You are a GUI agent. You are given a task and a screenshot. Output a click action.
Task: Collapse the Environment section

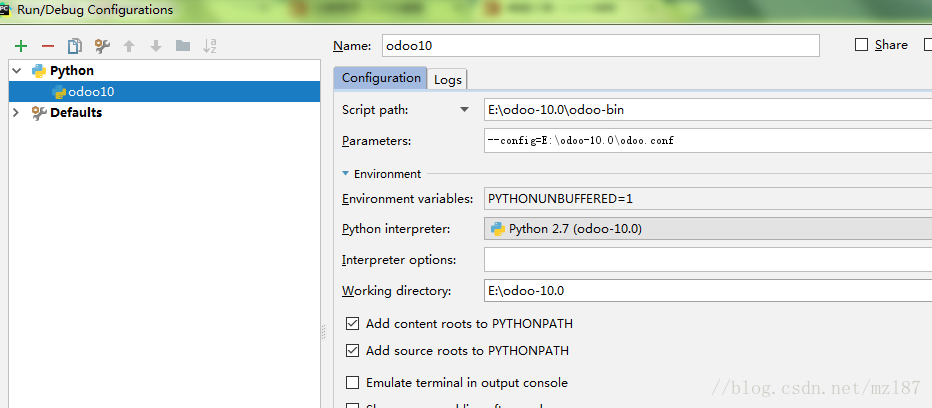(345, 174)
